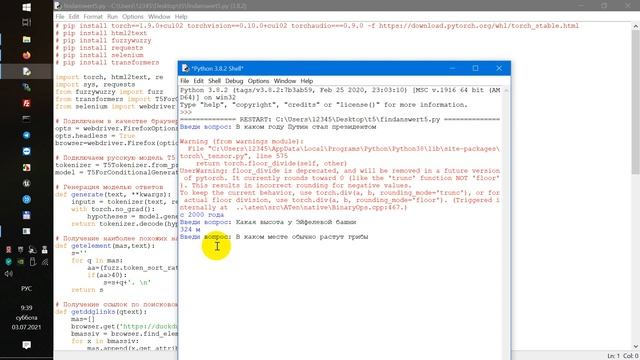Open Format menu in editor window
Viewport: 640px width, 360px height.
[93, 16]
